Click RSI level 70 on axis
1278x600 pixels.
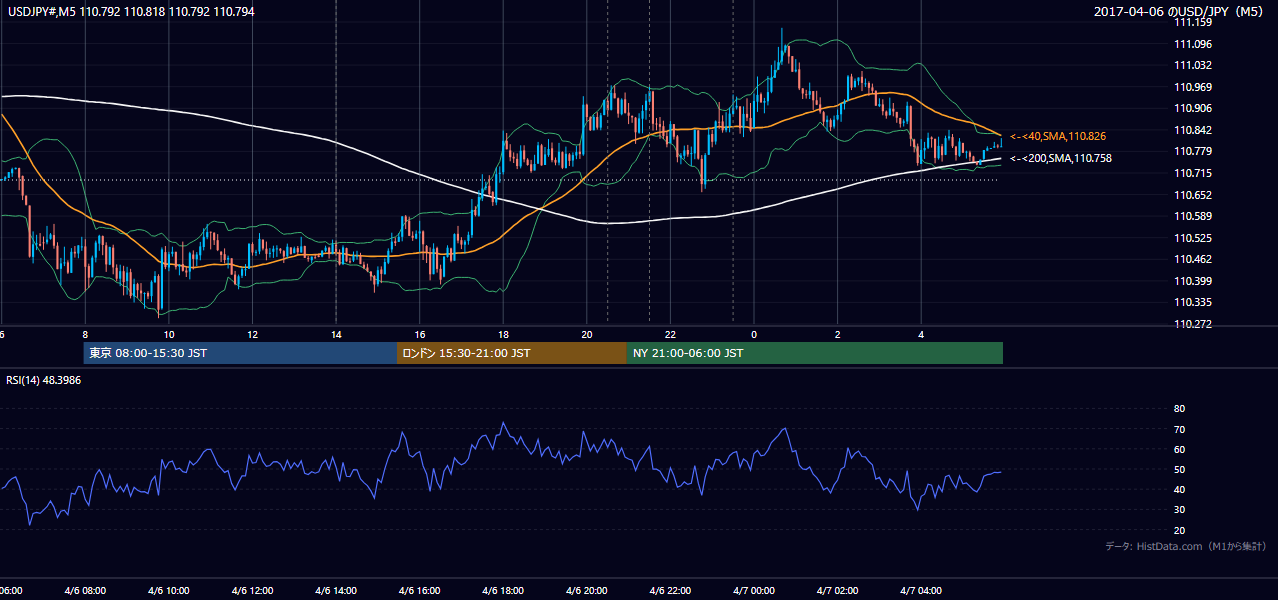pyautogui.click(x=1179, y=429)
